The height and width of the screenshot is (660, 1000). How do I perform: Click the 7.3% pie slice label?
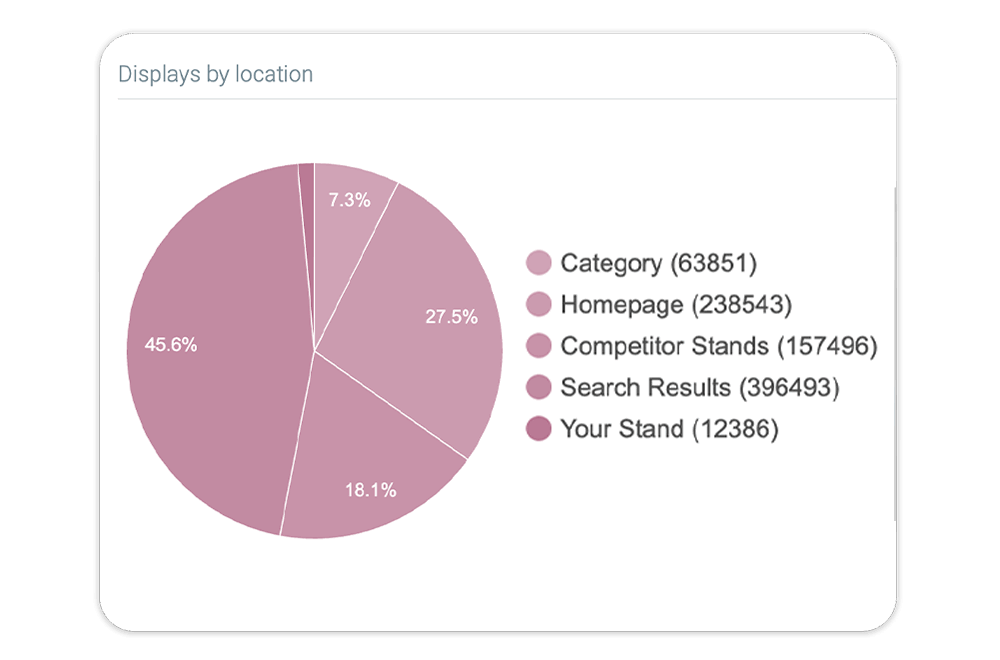click(349, 200)
